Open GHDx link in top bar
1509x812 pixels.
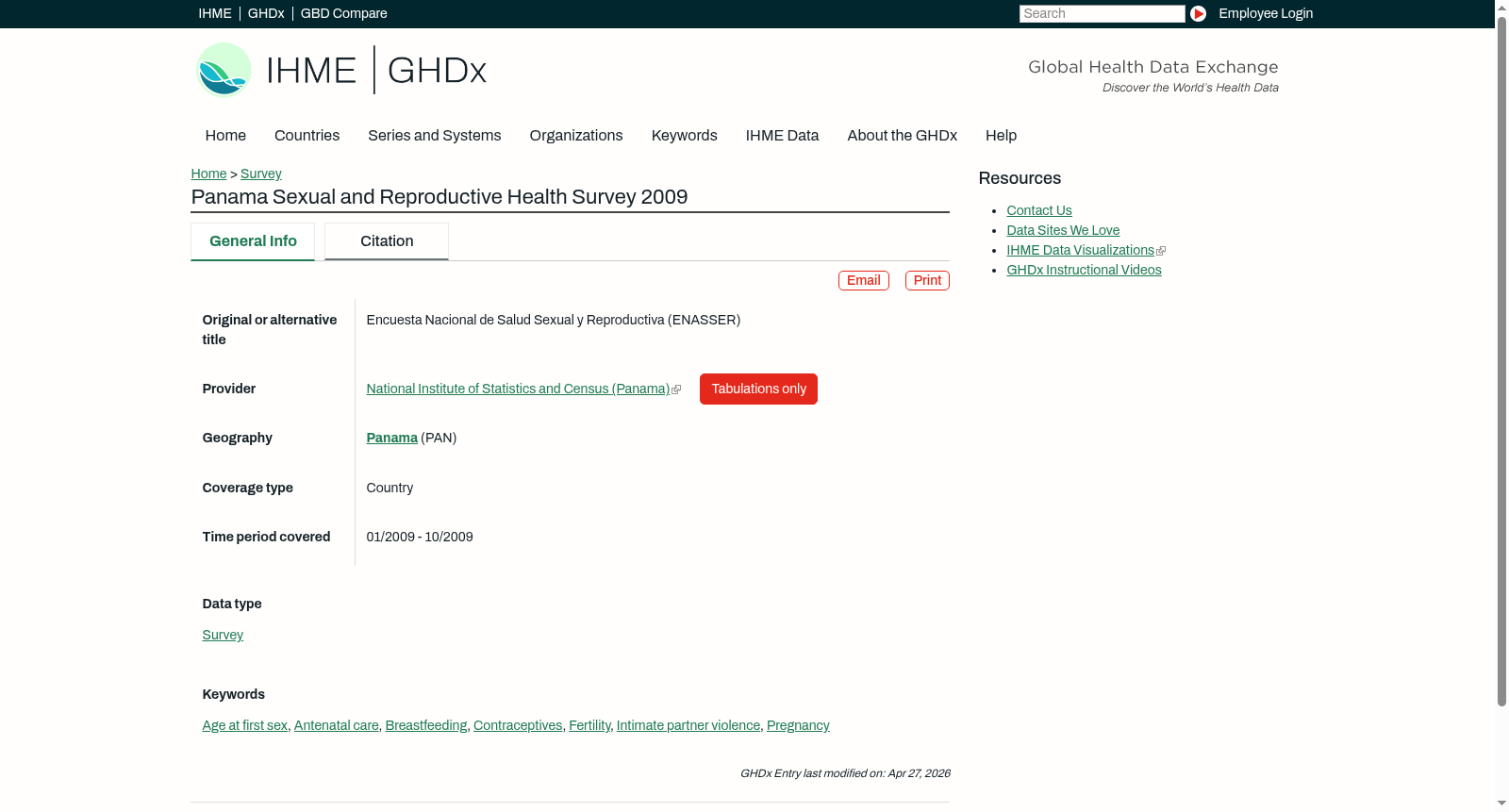[266, 13]
